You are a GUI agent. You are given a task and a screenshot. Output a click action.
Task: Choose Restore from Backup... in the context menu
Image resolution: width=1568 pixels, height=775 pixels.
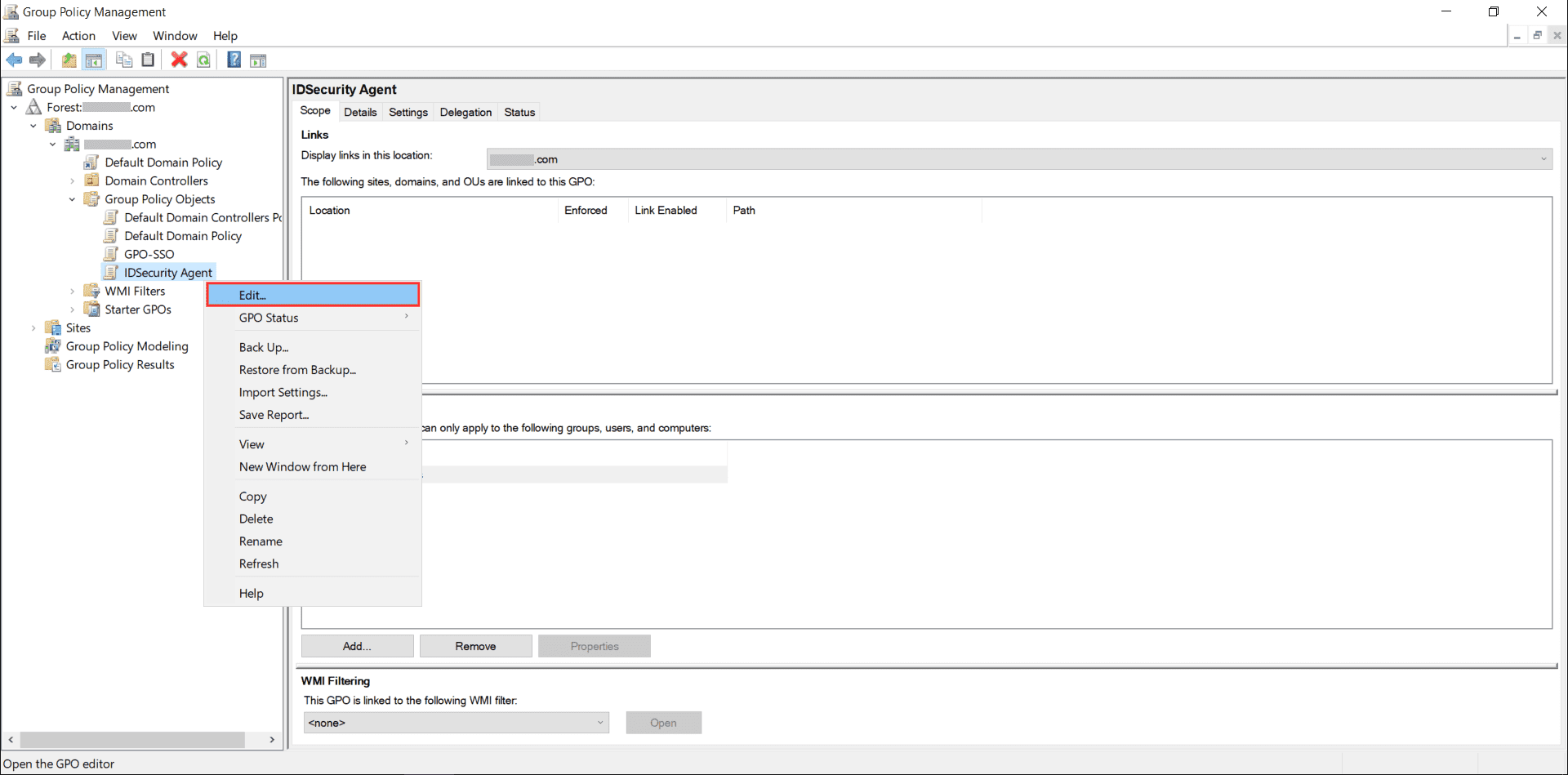[313, 370]
